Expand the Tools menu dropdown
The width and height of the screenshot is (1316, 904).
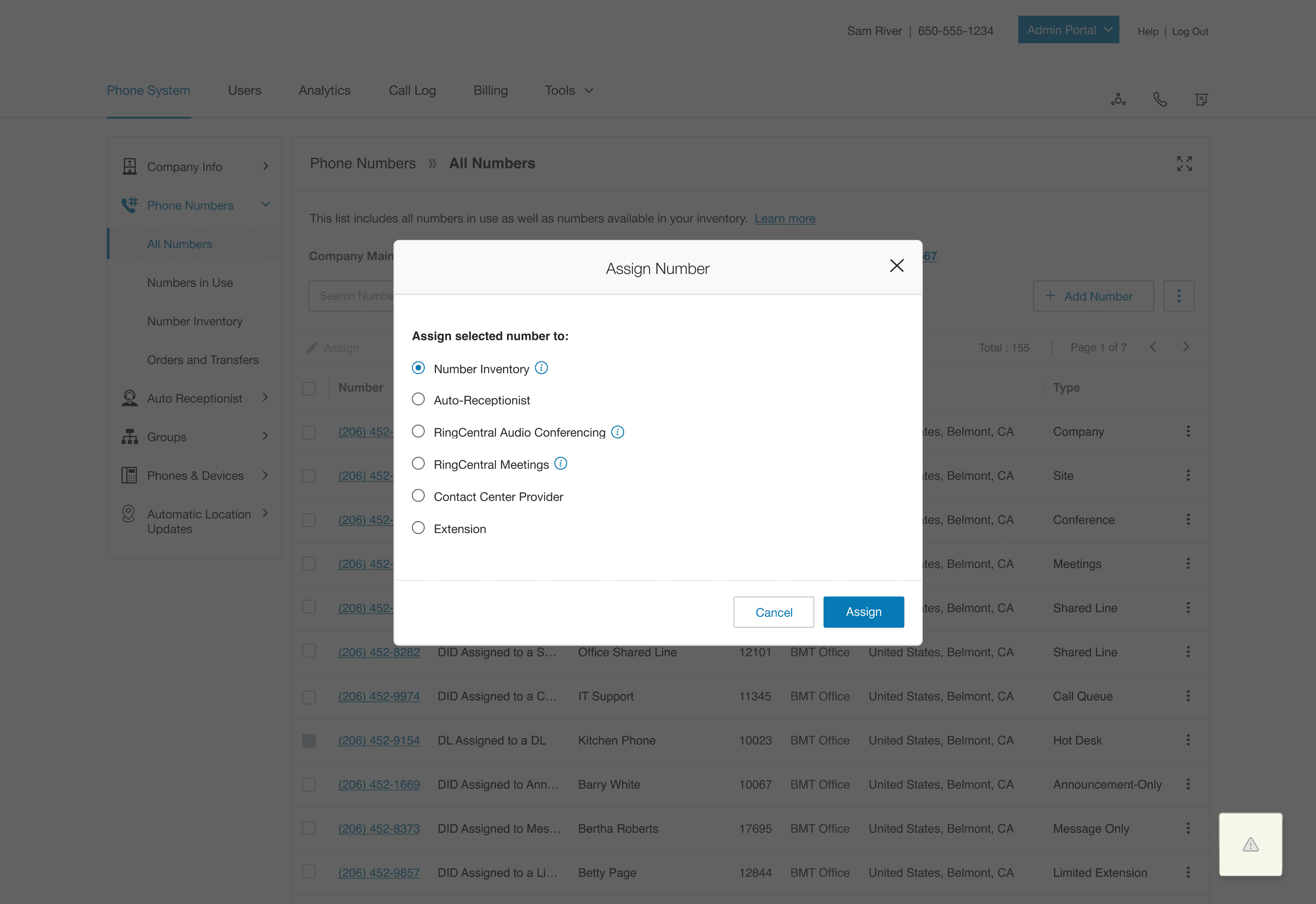(x=569, y=90)
